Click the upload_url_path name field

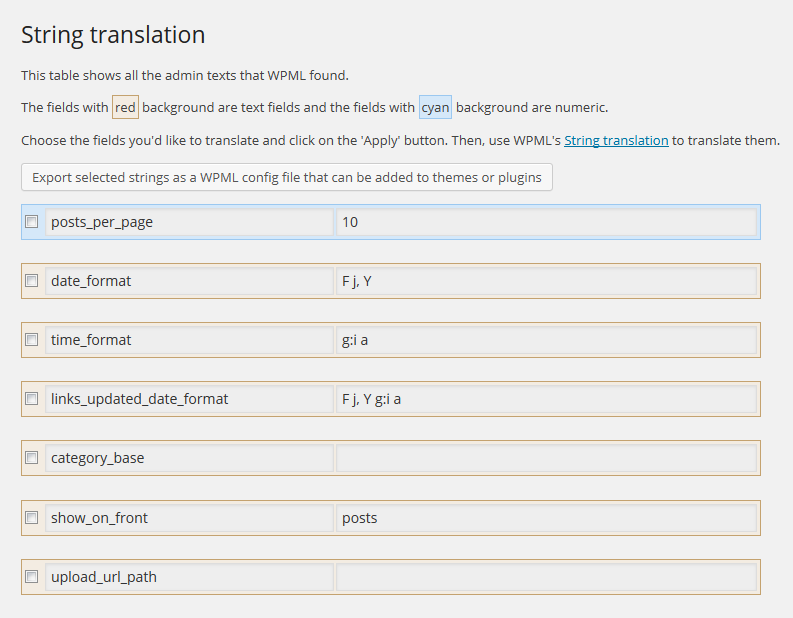point(189,577)
